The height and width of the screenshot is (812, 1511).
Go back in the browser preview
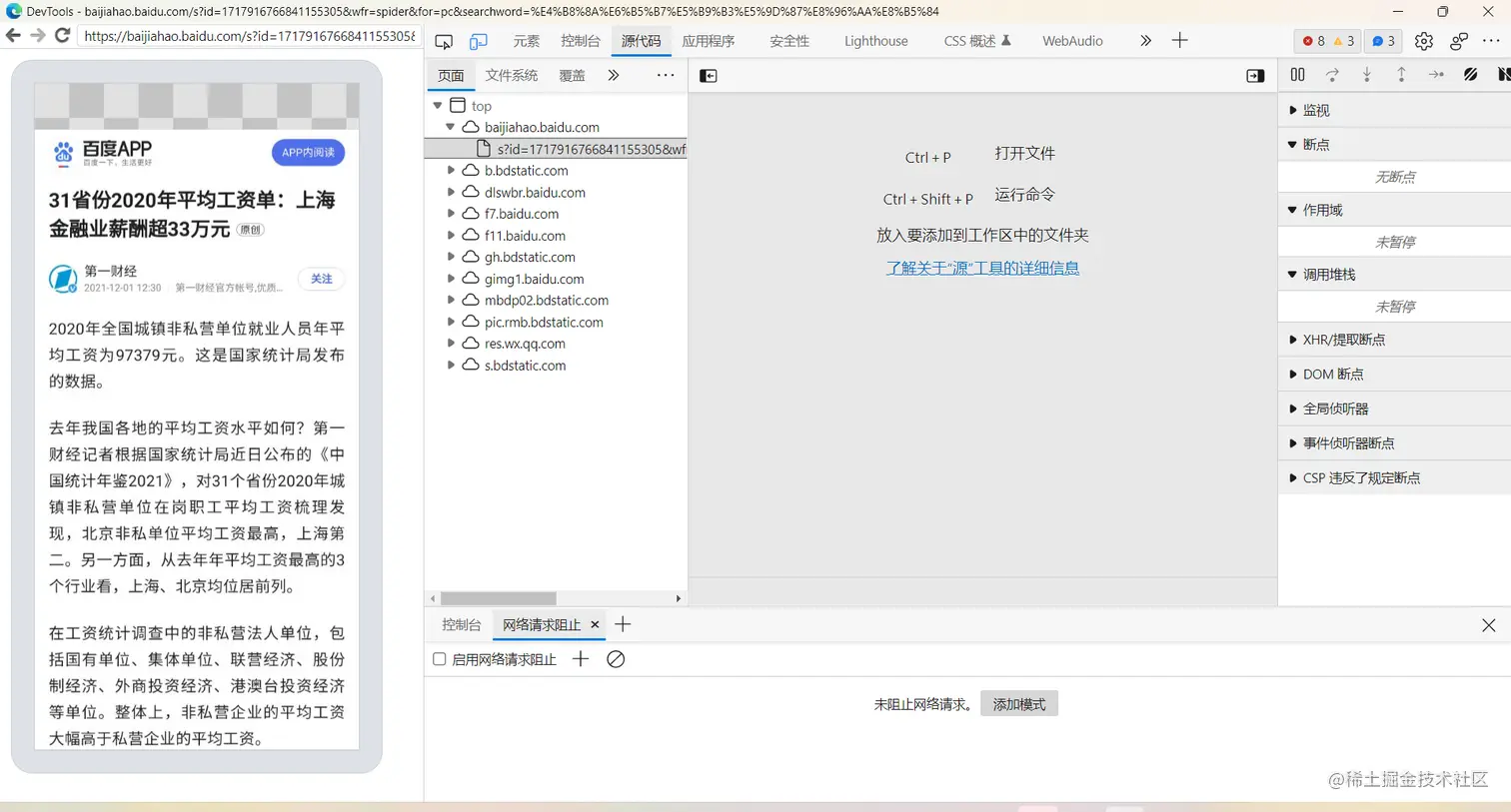[13, 35]
